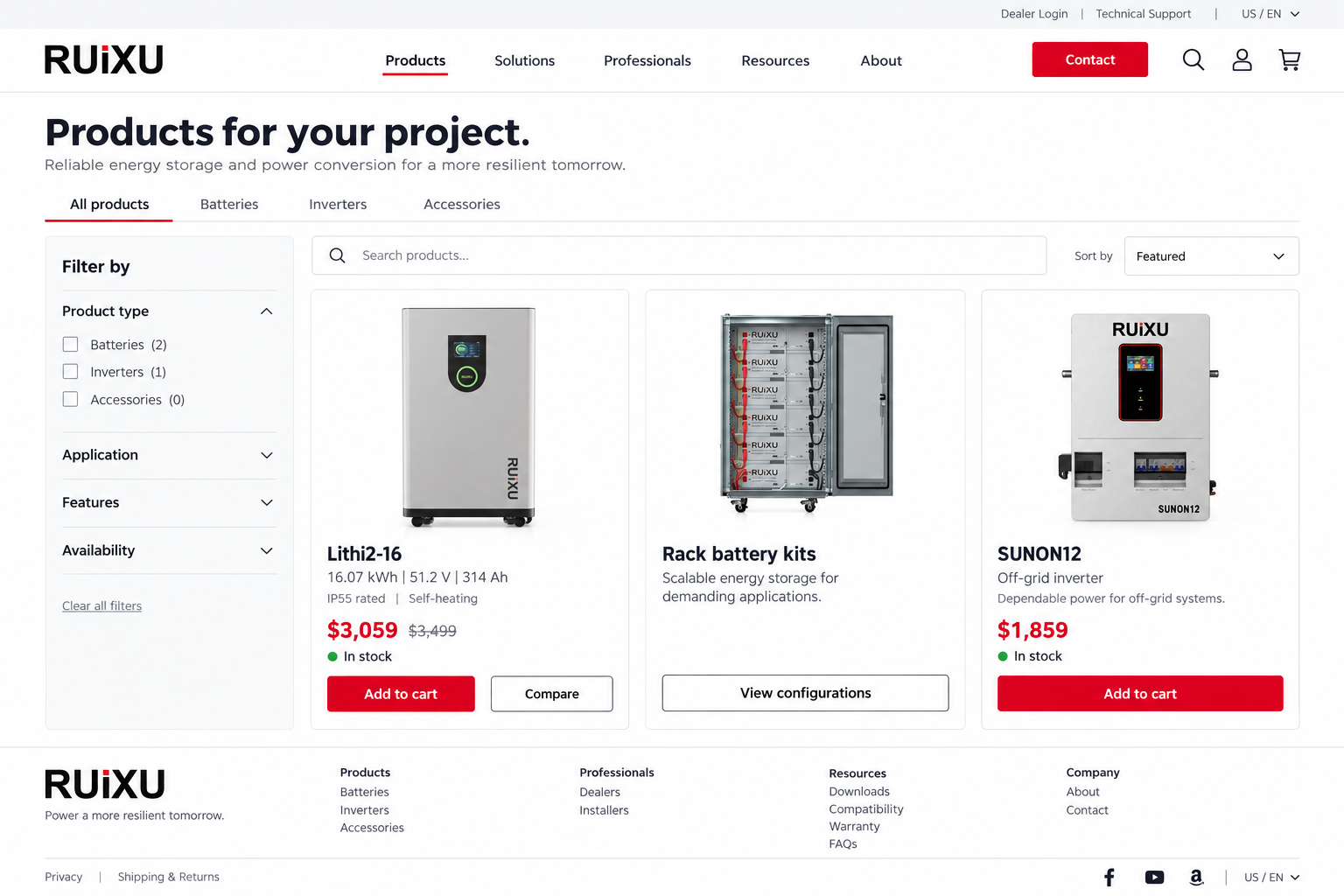Switch to the Inverters tab
This screenshot has width=1344, height=896.
tap(338, 204)
